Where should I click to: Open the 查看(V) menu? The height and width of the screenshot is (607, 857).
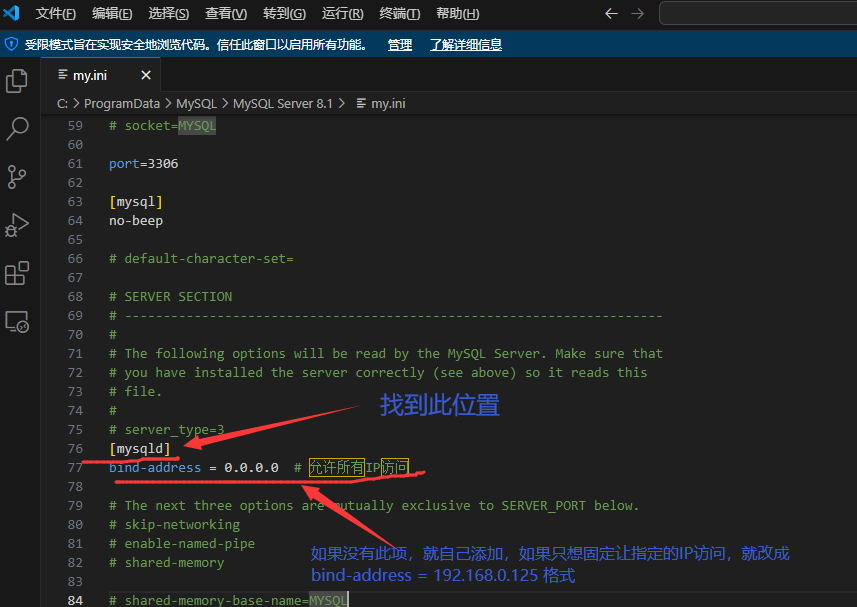click(x=226, y=14)
